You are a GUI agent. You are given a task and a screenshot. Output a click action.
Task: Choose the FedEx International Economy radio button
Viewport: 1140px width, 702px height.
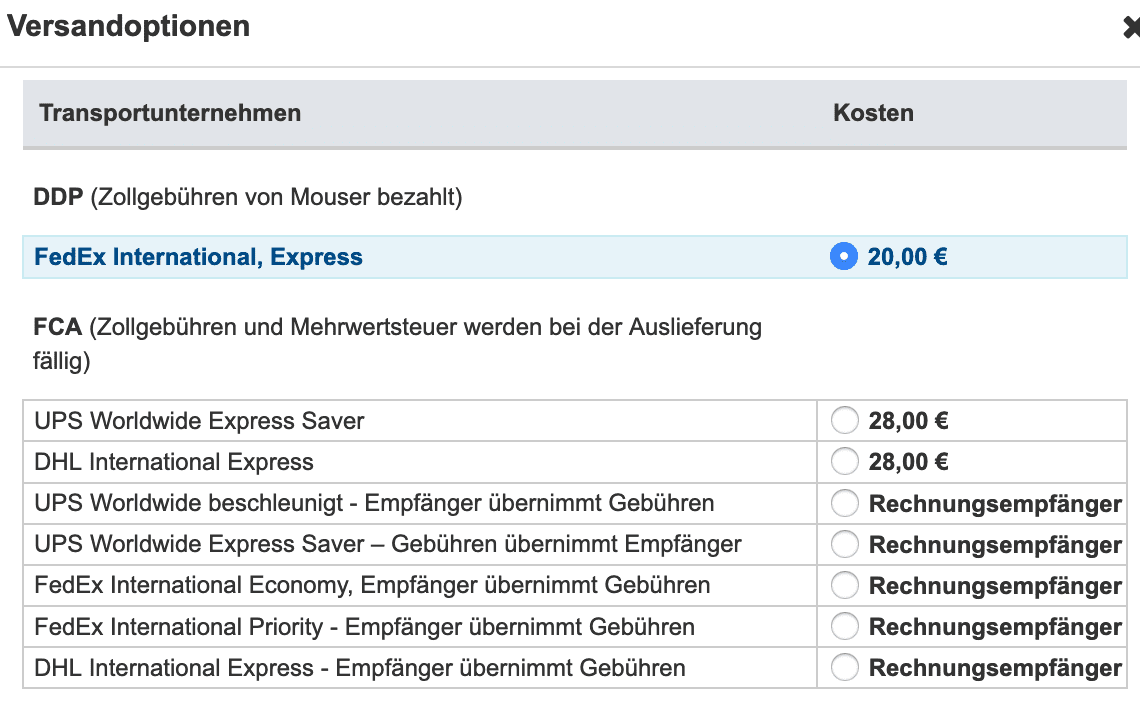click(845, 584)
